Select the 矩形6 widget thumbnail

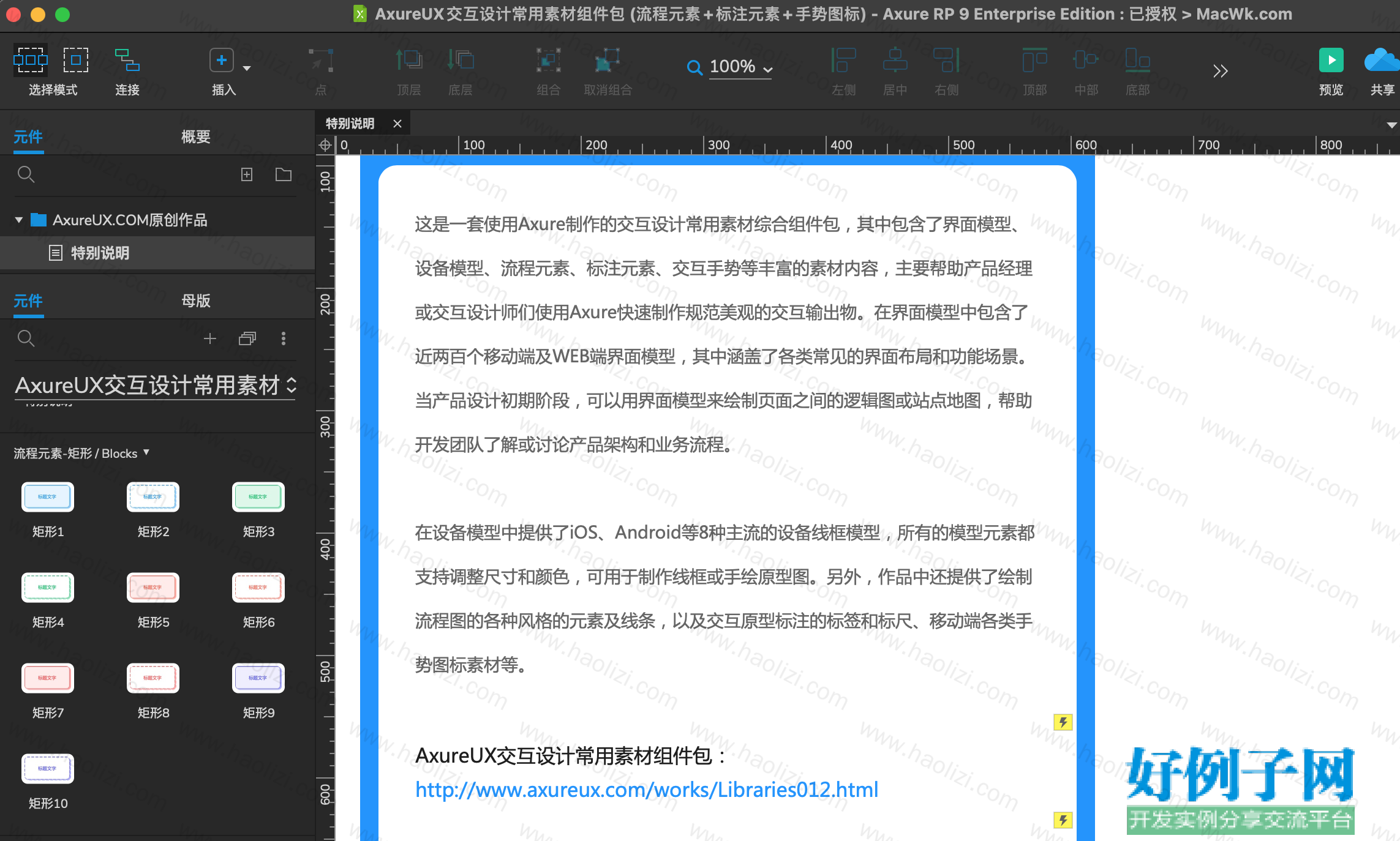(x=258, y=588)
